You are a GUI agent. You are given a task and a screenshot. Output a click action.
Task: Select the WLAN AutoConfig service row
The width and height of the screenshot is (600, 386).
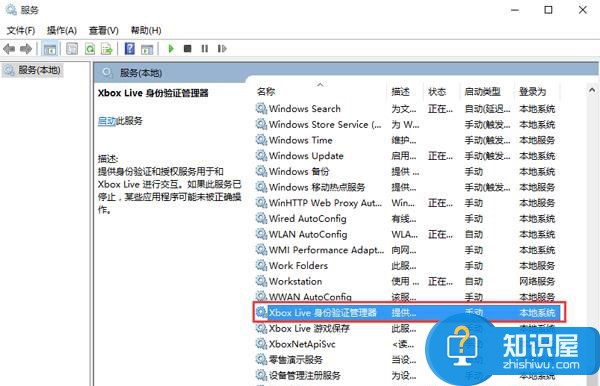(407, 234)
